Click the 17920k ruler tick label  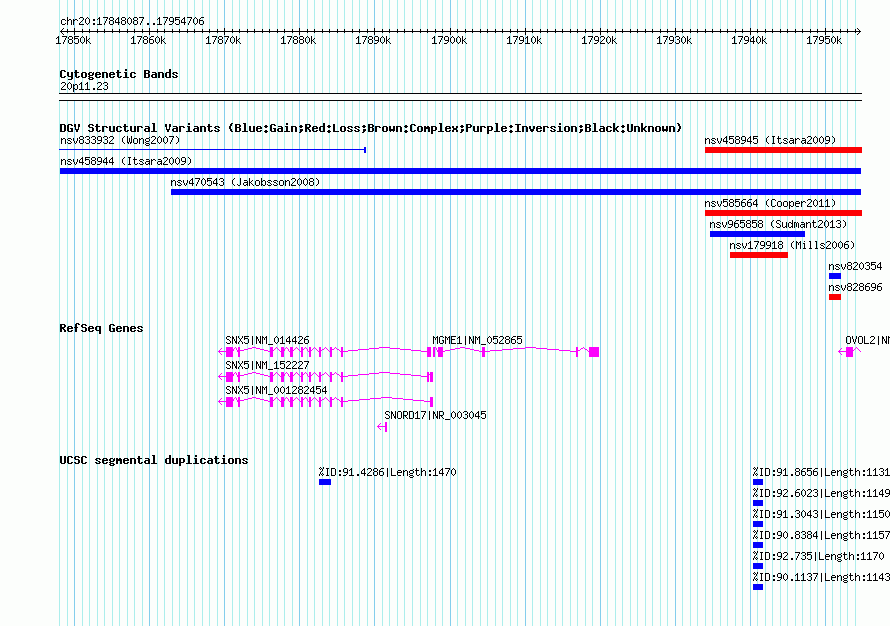click(x=599, y=40)
